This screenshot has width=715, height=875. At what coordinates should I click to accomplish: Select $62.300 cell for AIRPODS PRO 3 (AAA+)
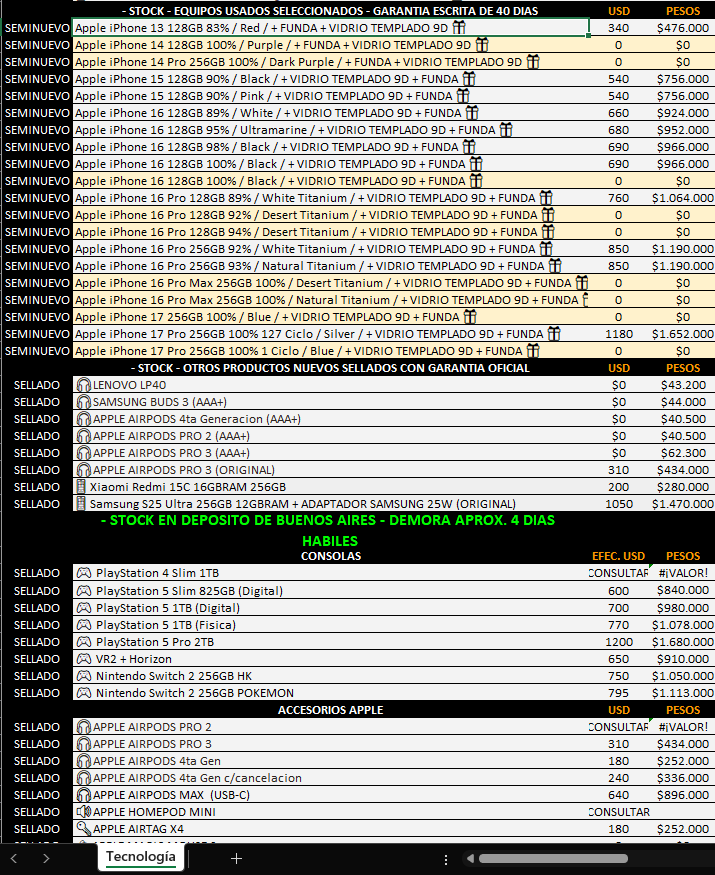coord(682,453)
